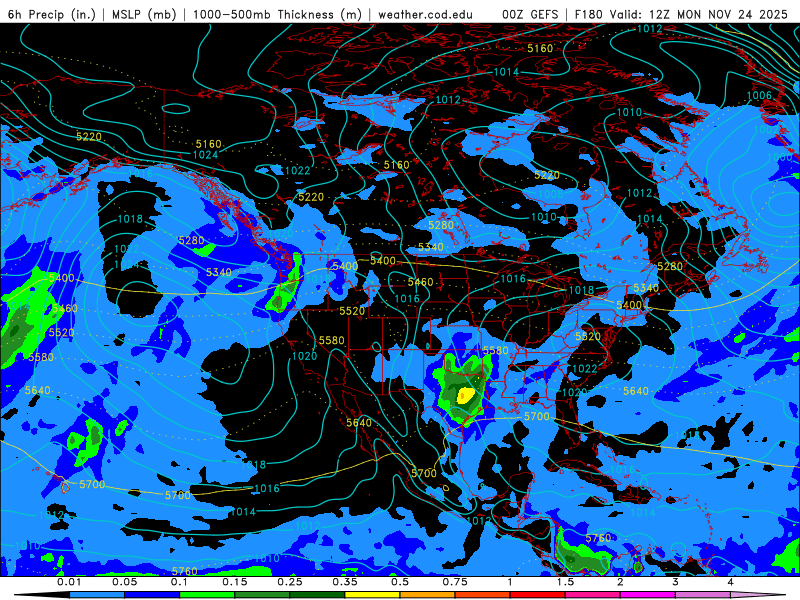Click the red 1–1.5 legend swatch
The image size is (800, 600).
coord(538,595)
